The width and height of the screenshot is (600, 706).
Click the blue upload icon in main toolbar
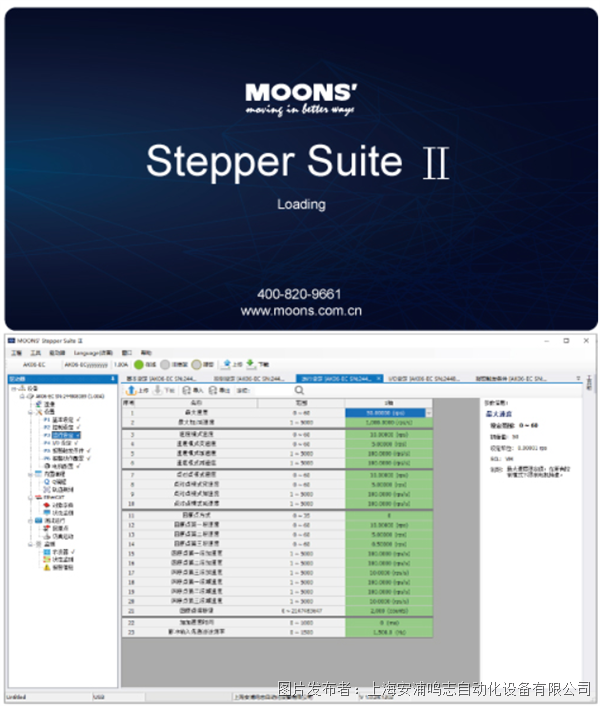coord(227,364)
